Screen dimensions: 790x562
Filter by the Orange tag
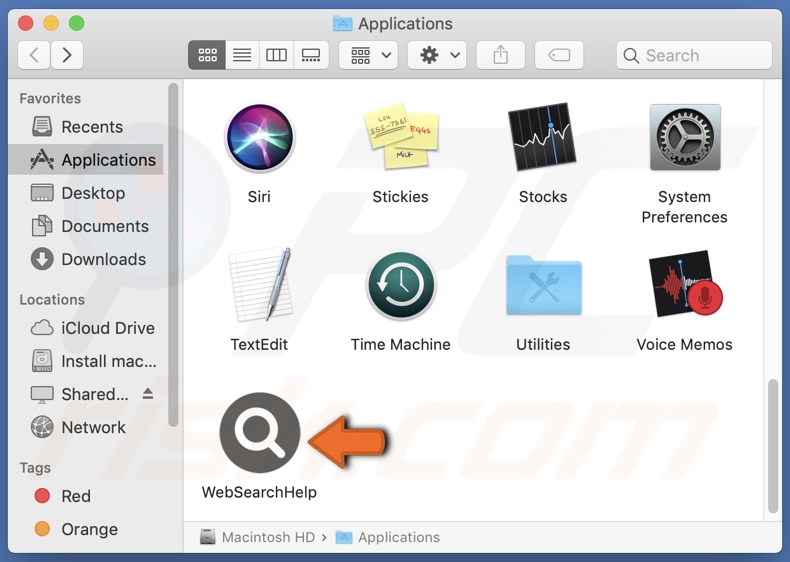point(86,529)
